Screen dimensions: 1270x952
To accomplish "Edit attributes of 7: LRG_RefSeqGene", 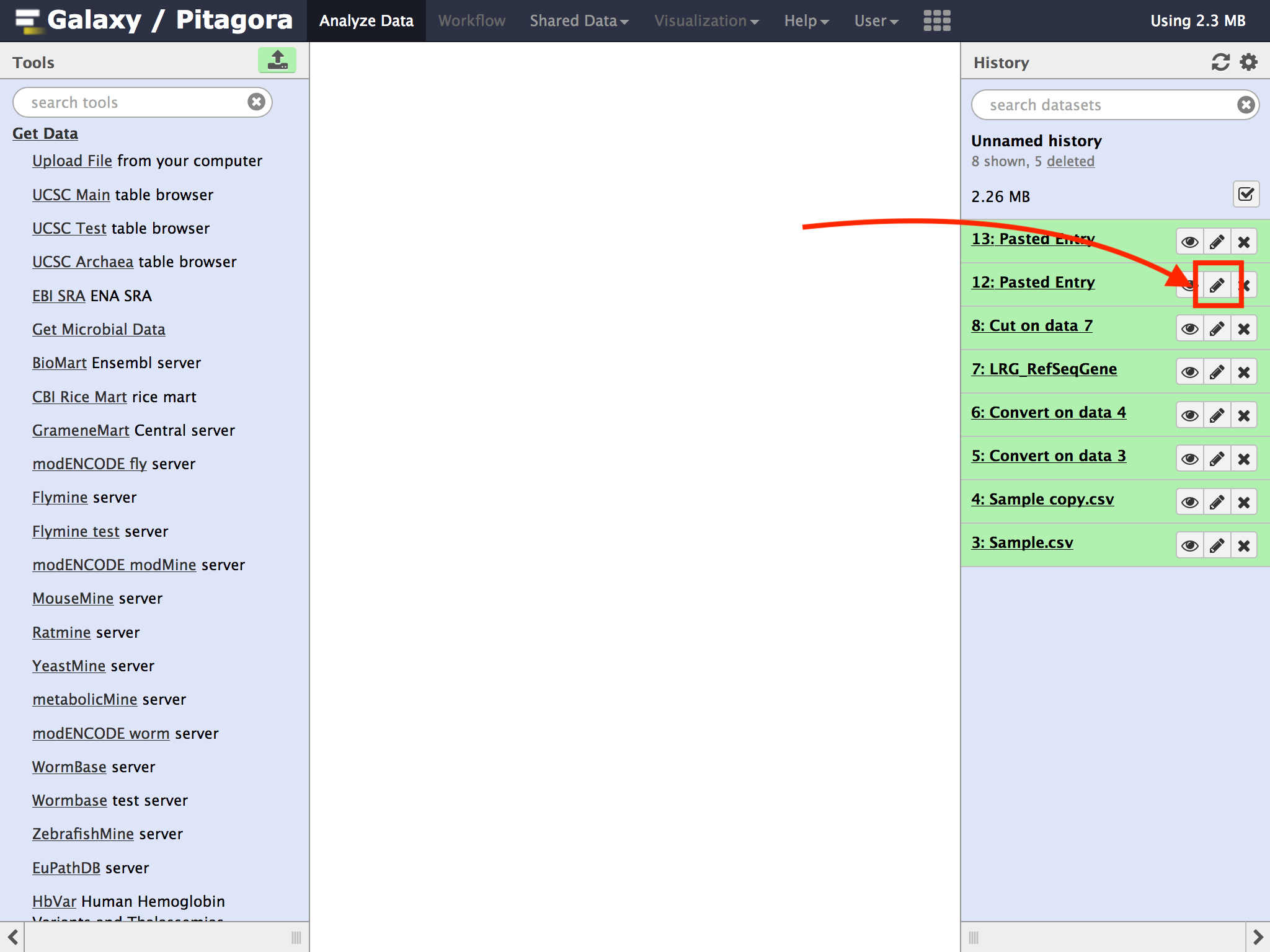I will (1217, 372).
